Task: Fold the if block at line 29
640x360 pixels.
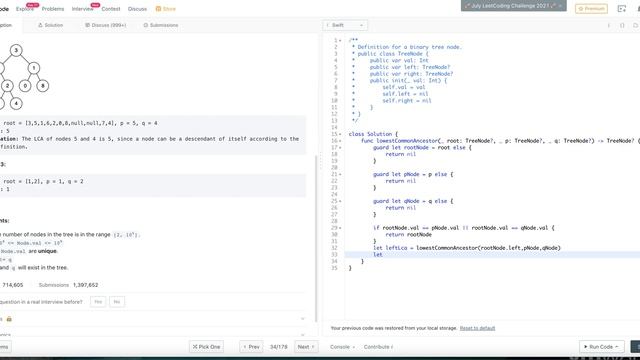Action: pyautogui.click(x=340, y=228)
